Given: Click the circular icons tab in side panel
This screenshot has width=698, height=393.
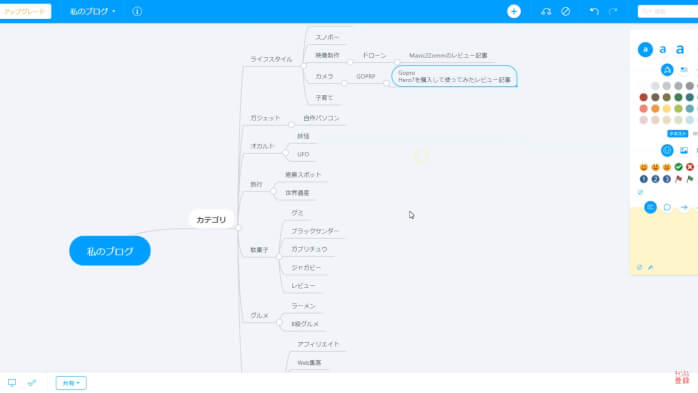Looking at the screenshot, I should 667,150.
